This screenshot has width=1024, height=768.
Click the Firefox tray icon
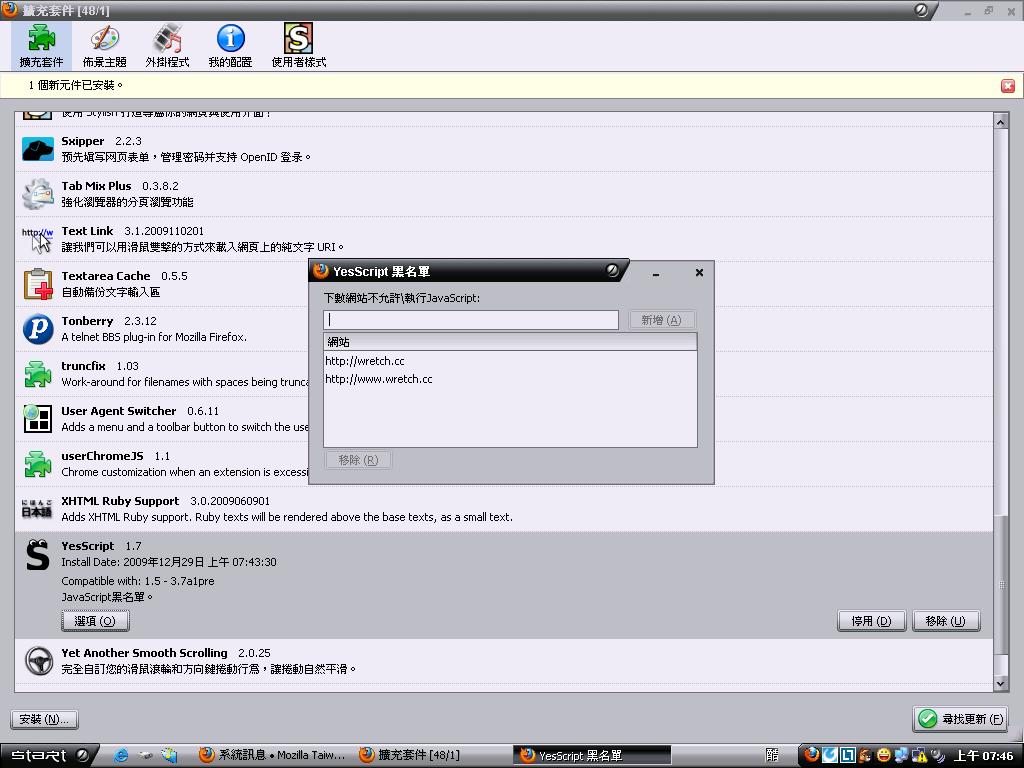point(812,755)
